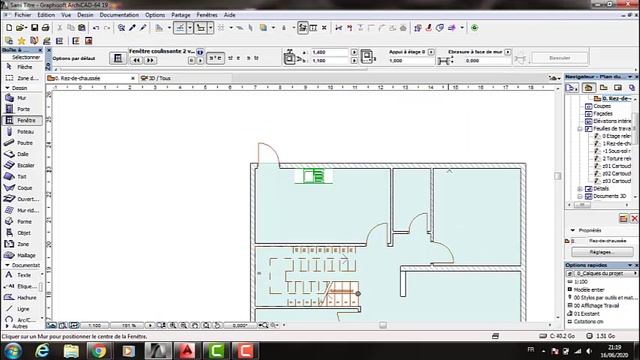Viewport: 640px width, 360px height.
Task: Select the Coque shell tool
Action: point(22,188)
